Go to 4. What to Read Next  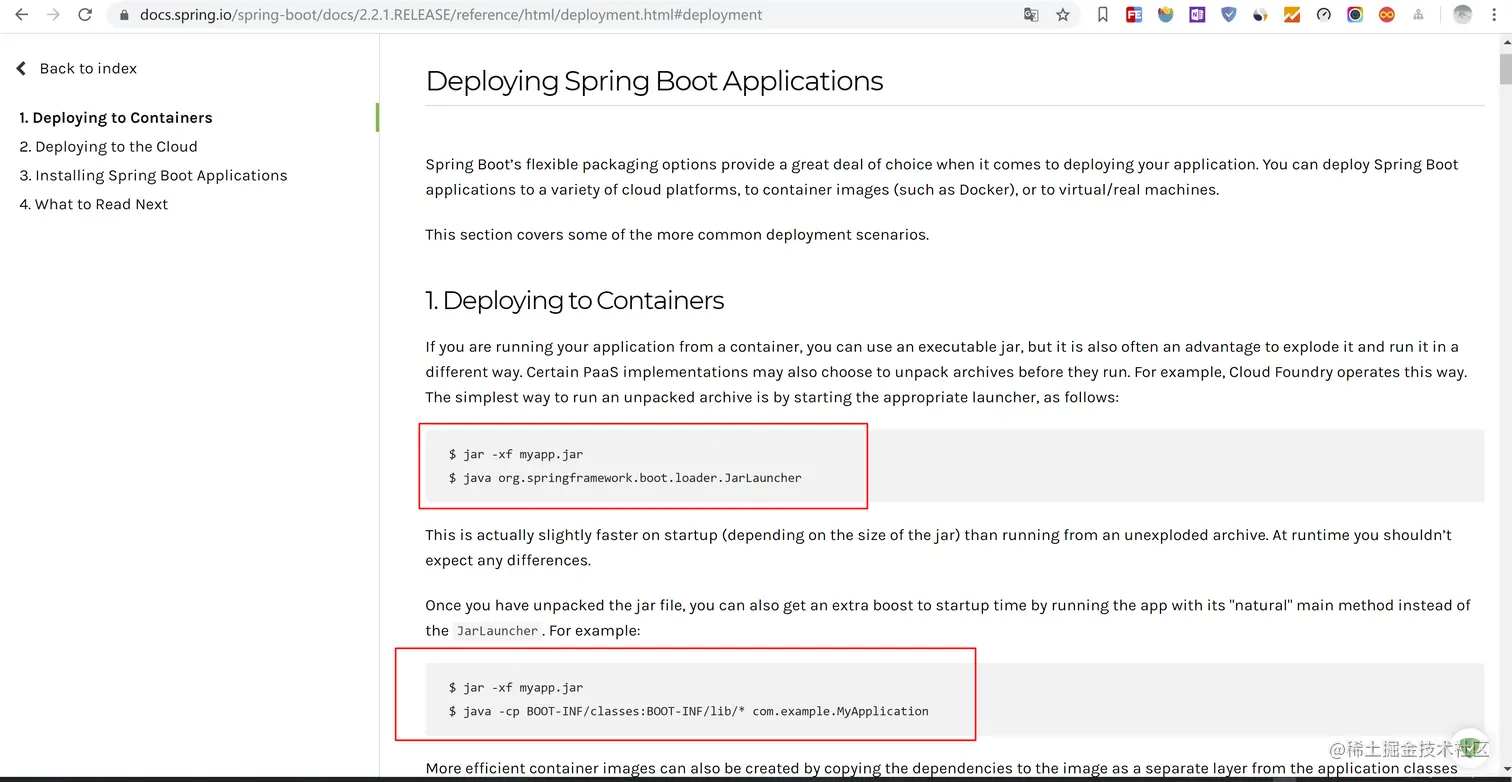tap(94, 205)
